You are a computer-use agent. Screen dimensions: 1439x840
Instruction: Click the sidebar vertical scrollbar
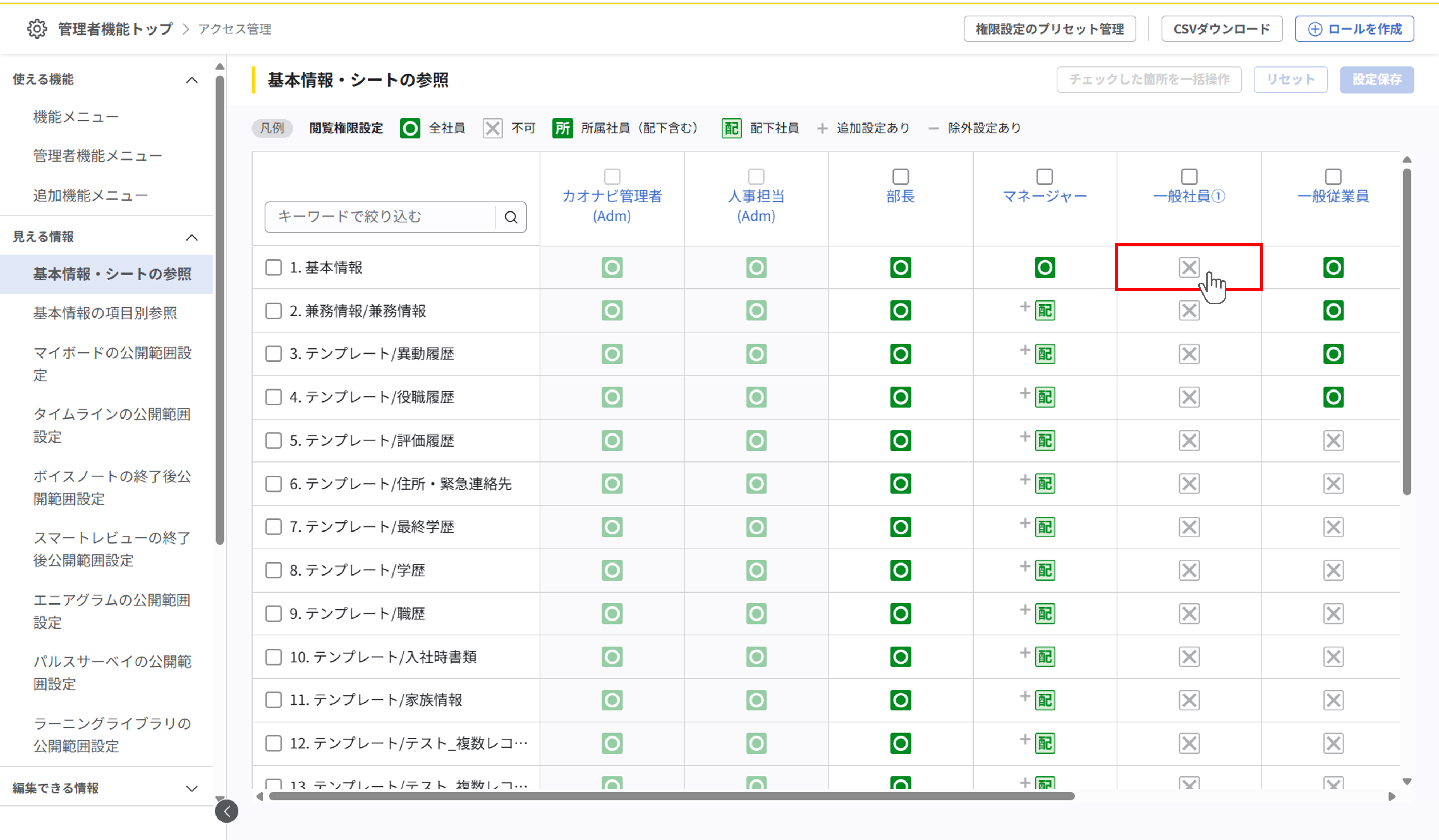(220, 310)
